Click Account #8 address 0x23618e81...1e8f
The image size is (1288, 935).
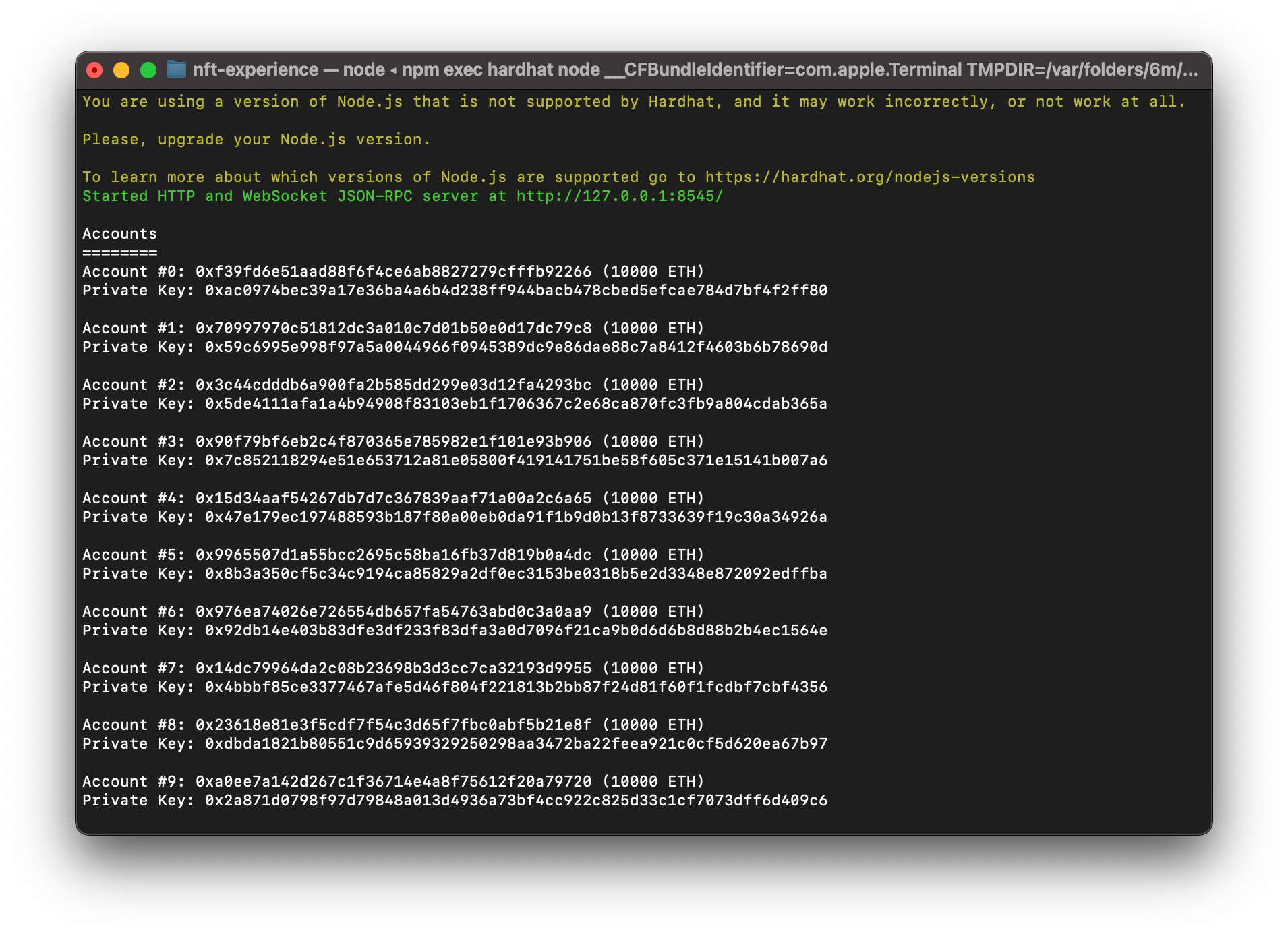[393, 725]
